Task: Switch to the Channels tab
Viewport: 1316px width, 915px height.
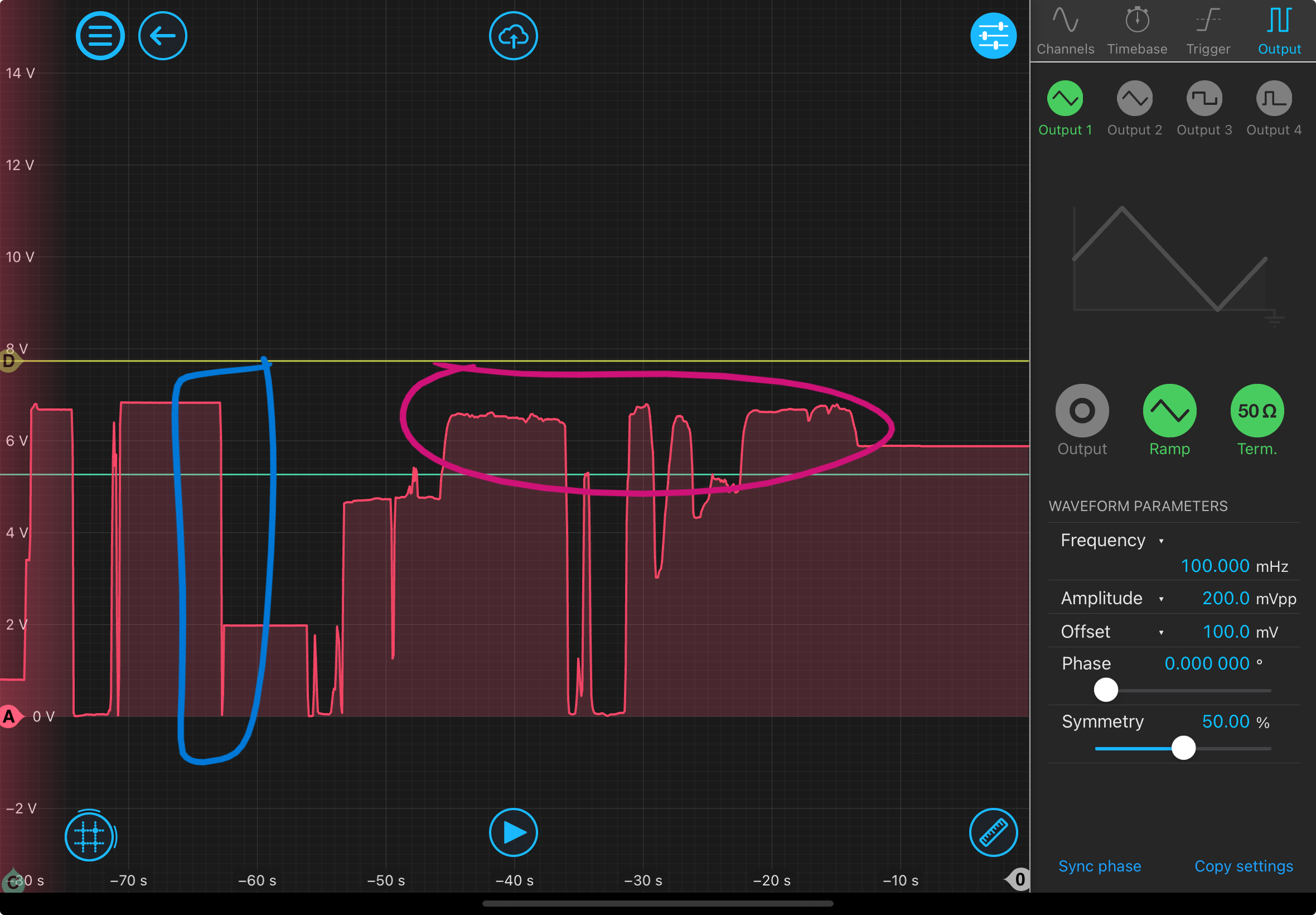Action: tap(1066, 32)
